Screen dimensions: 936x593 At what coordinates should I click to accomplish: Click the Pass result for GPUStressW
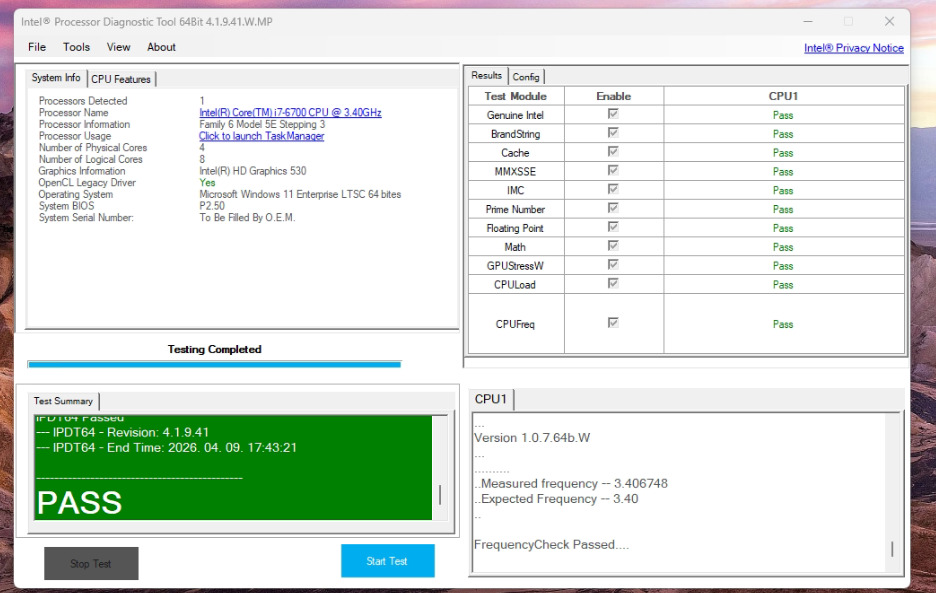point(783,266)
